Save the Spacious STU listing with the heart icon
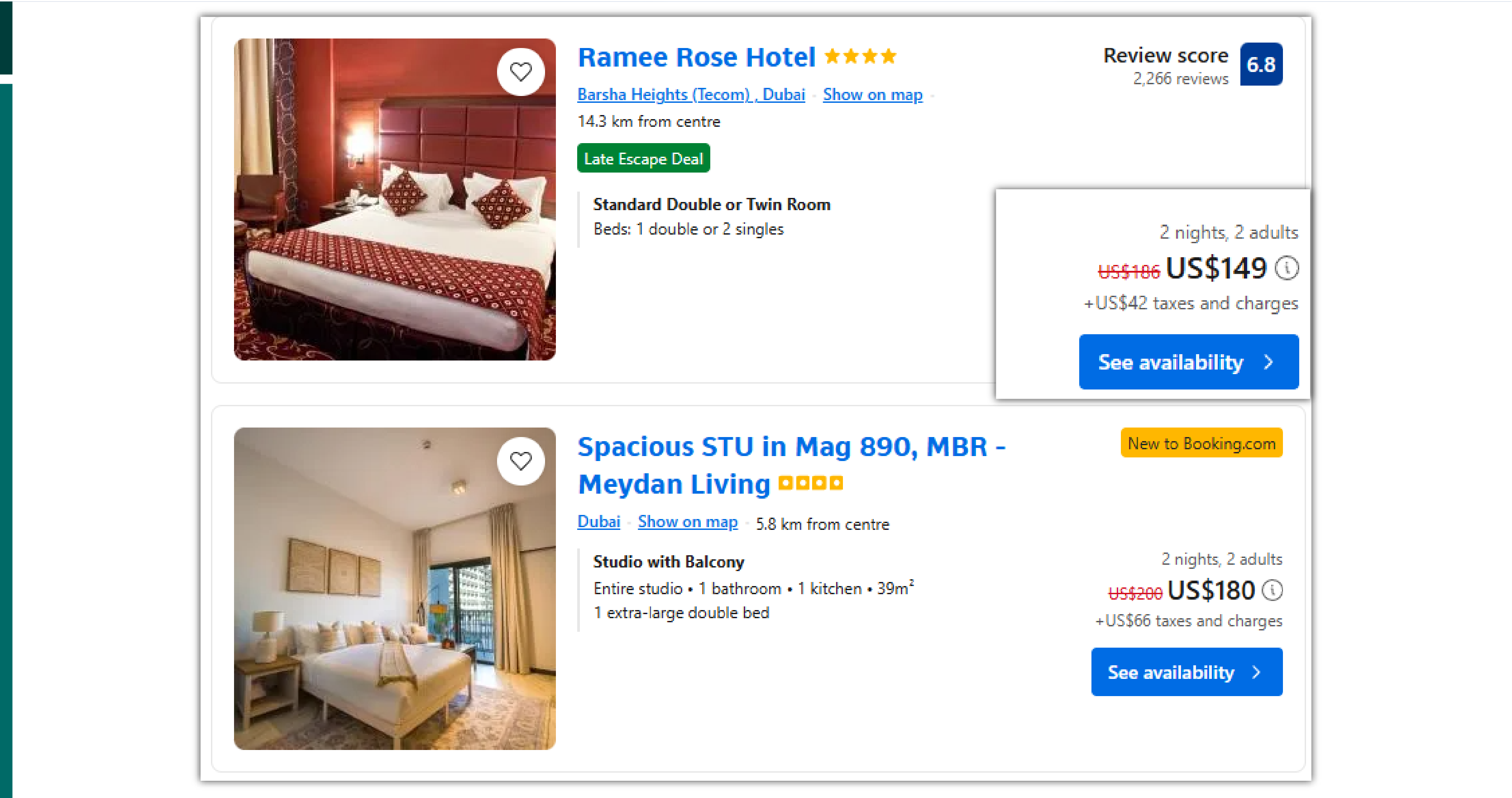Screen dimensions: 1512x798 [x=521, y=460]
